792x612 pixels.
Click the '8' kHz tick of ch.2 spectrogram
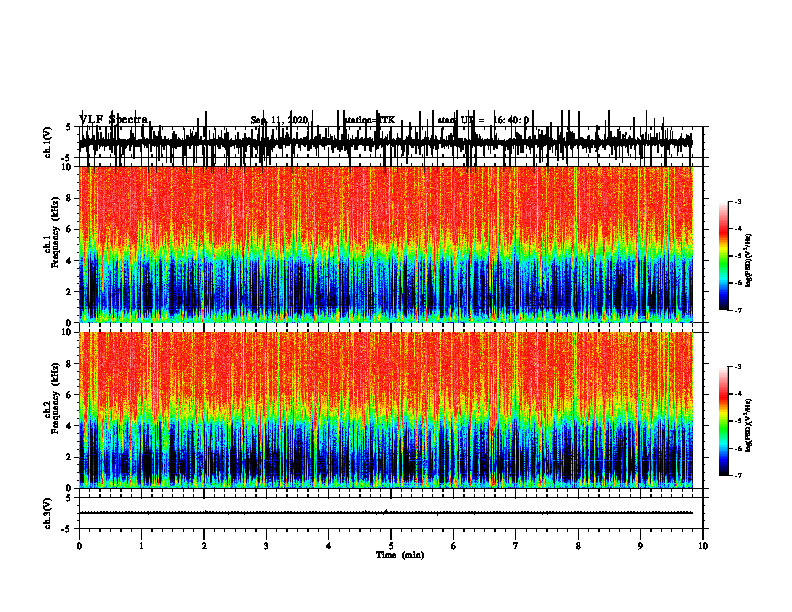[x=70, y=364]
